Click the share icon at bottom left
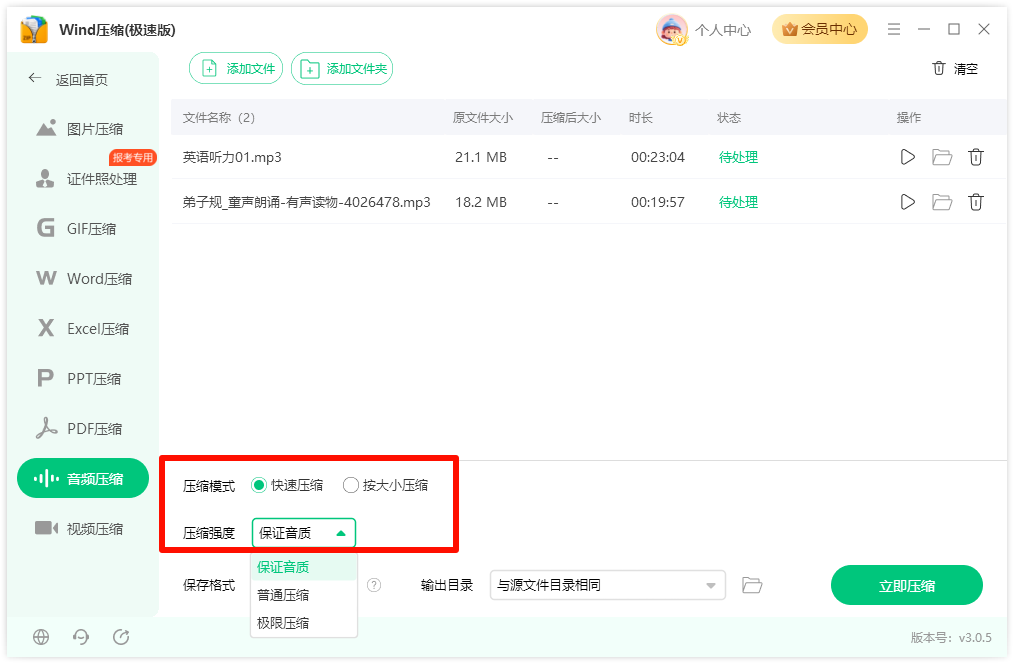1014x664 pixels. tap(121, 637)
